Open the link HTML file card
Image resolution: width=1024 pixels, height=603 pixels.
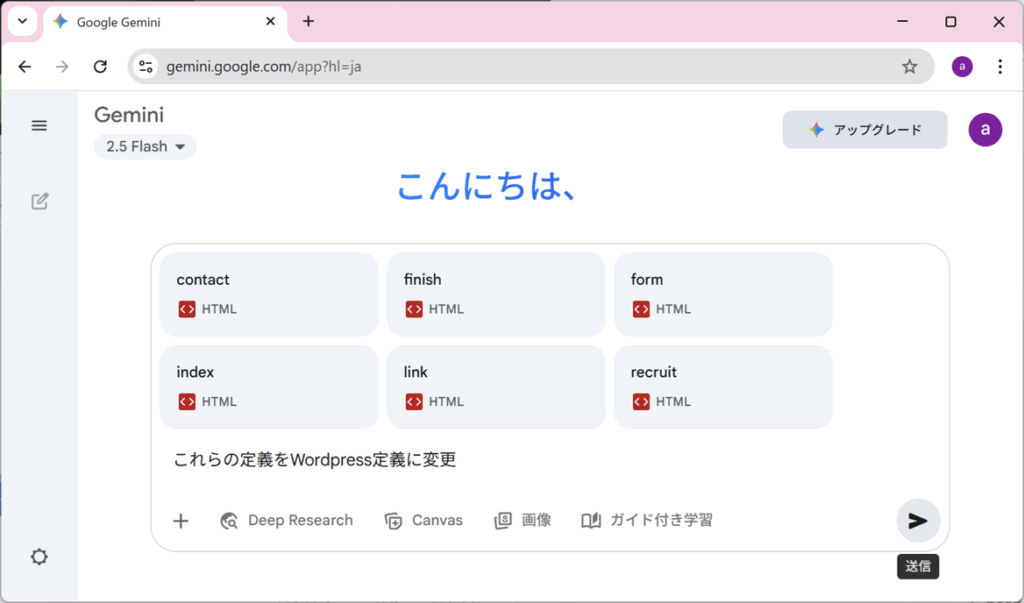tap(496, 387)
